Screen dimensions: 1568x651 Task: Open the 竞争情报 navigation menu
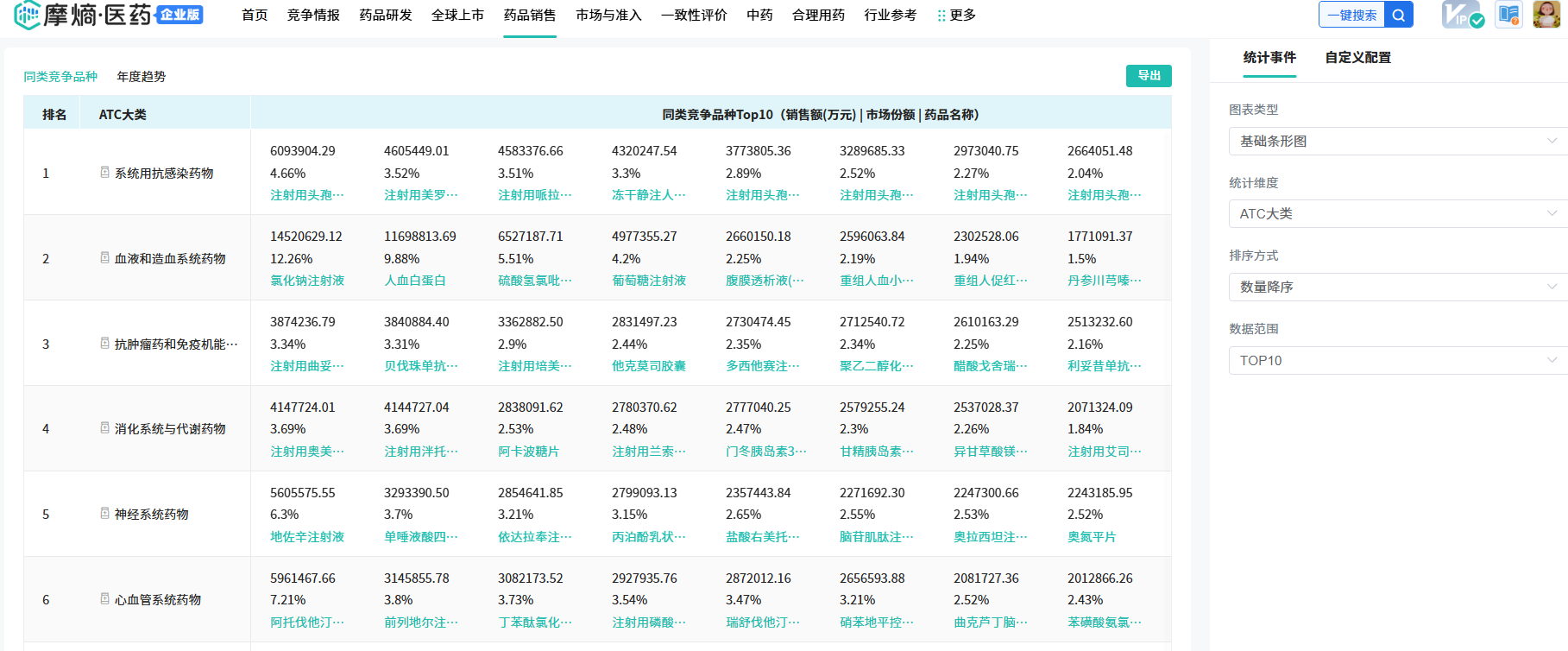coord(313,16)
